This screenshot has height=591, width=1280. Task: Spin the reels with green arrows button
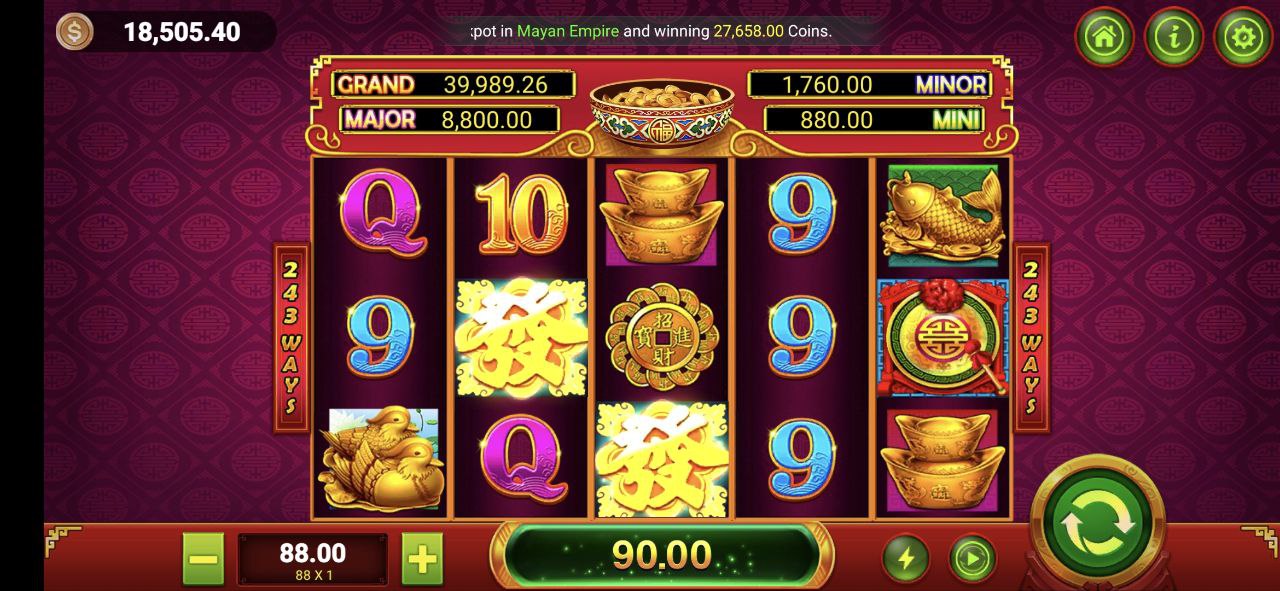pyautogui.click(x=1097, y=522)
